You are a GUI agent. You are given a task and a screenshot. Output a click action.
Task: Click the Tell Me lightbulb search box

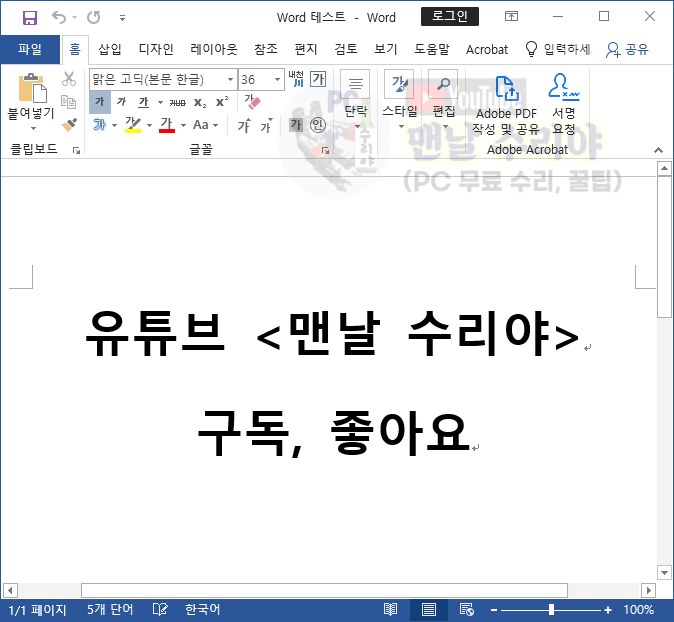click(x=558, y=49)
